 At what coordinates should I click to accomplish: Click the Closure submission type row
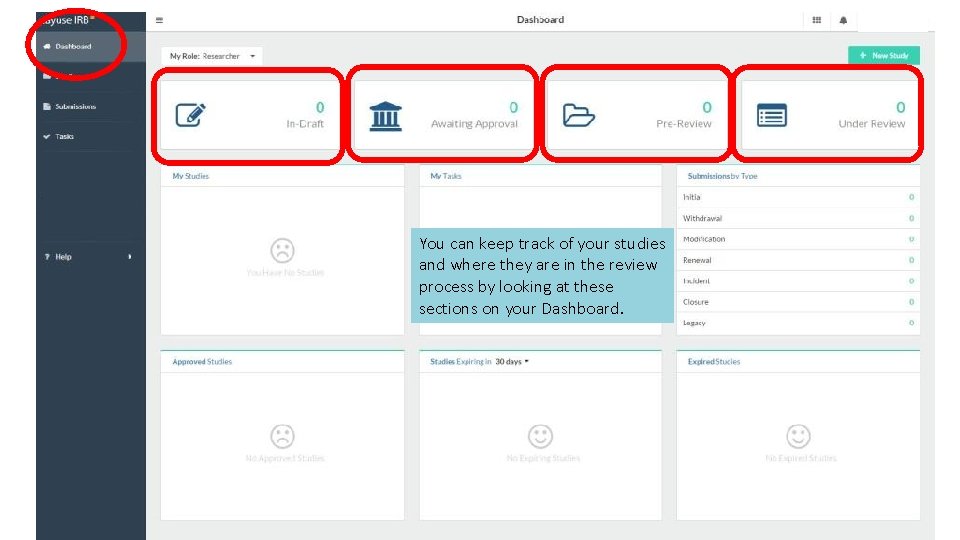click(x=798, y=302)
